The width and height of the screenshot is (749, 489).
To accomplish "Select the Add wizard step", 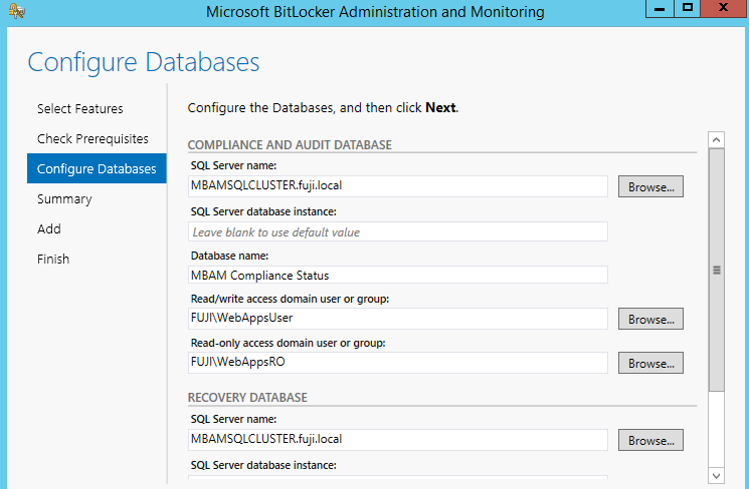I will coord(49,229).
